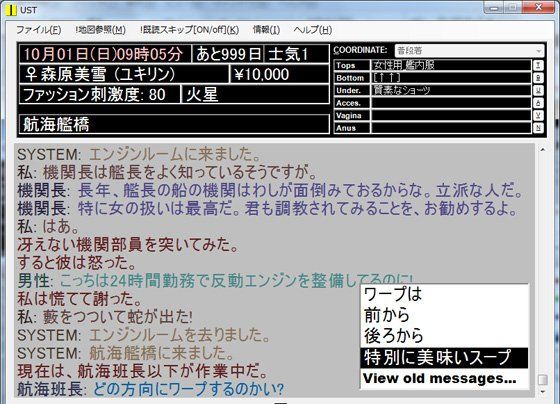560x404 pixels.
Task: Open View old messages...
Action: click(444, 379)
